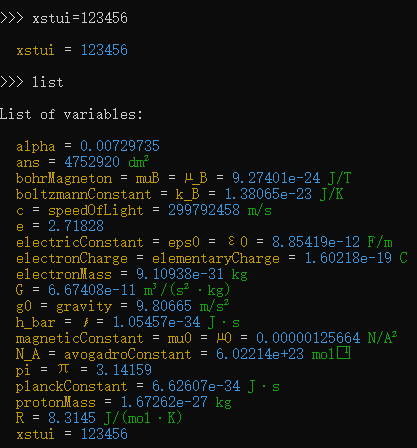Click the 'List of variables:' heading
This screenshot has height=448, width=417.
click(71, 114)
